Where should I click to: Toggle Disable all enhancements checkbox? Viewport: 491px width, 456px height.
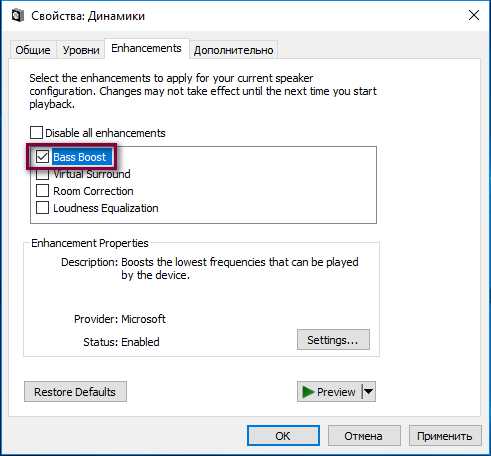(x=36, y=133)
